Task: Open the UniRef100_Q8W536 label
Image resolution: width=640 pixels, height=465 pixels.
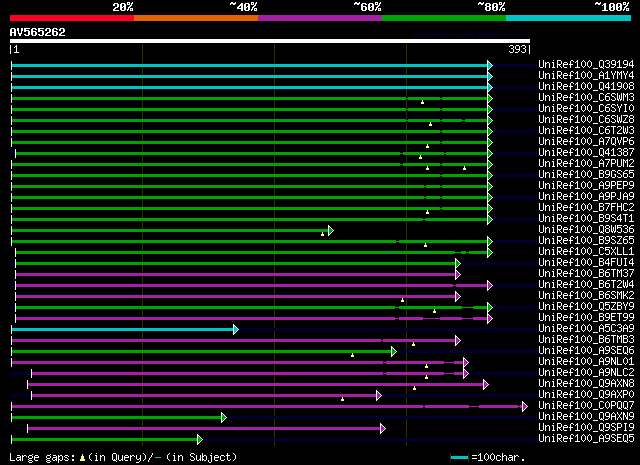Action: coord(586,230)
